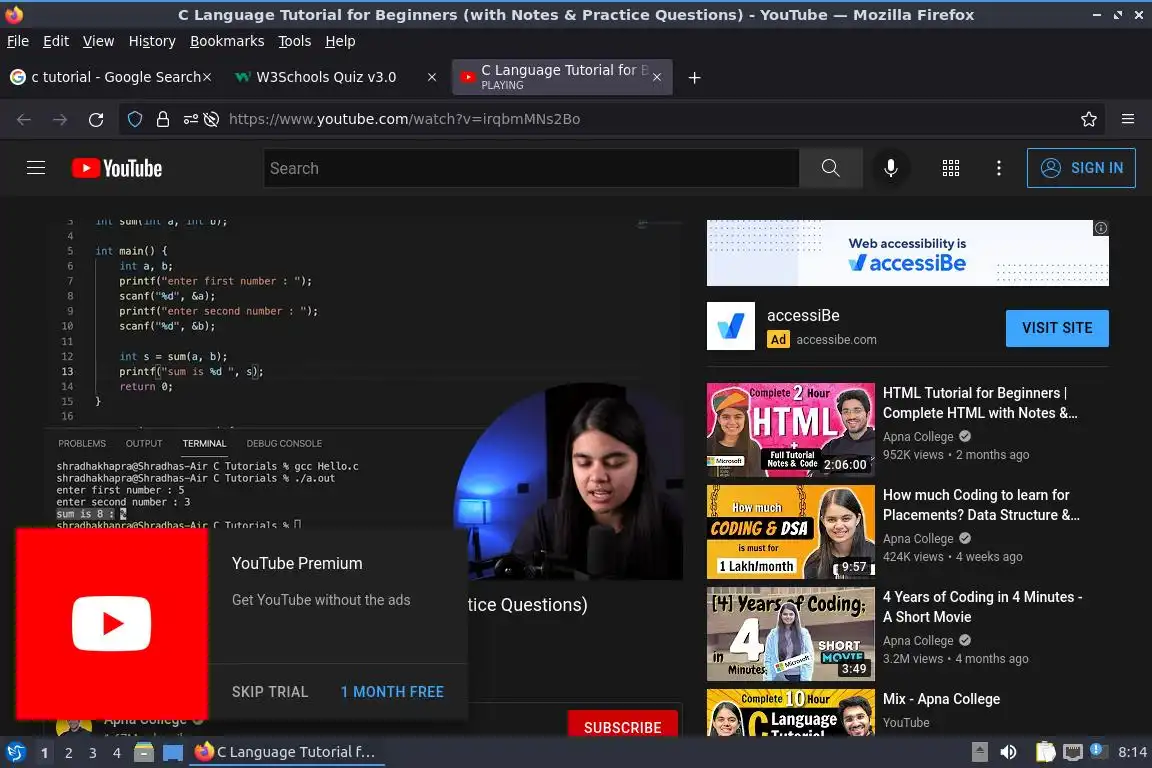Click the autoplay blocked icon in address bar
1152x768 pixels.
coord(212,119)
